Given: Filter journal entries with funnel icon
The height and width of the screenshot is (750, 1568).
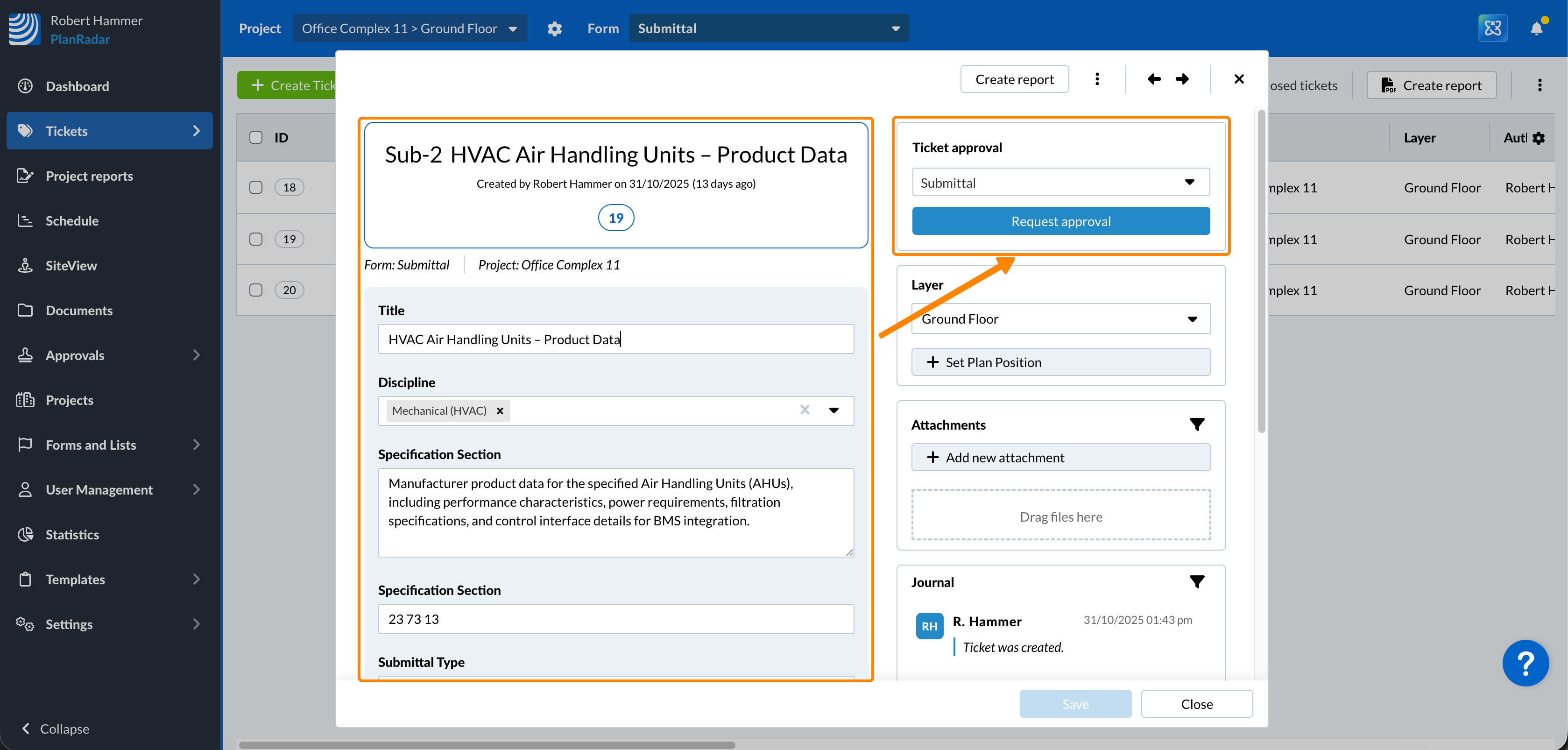Looking at the screenshot, I should click(x=1197, y=582).
